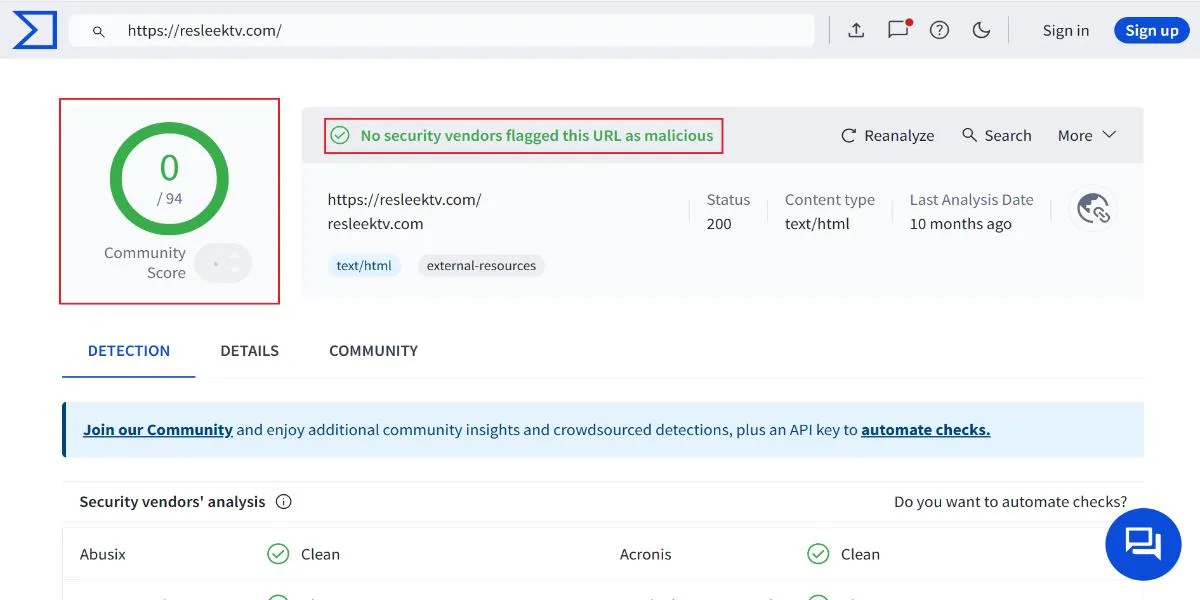Click the Acronis vendor name
The height and width of the screenshot is (600, 1200).
[x=646, y=554]
